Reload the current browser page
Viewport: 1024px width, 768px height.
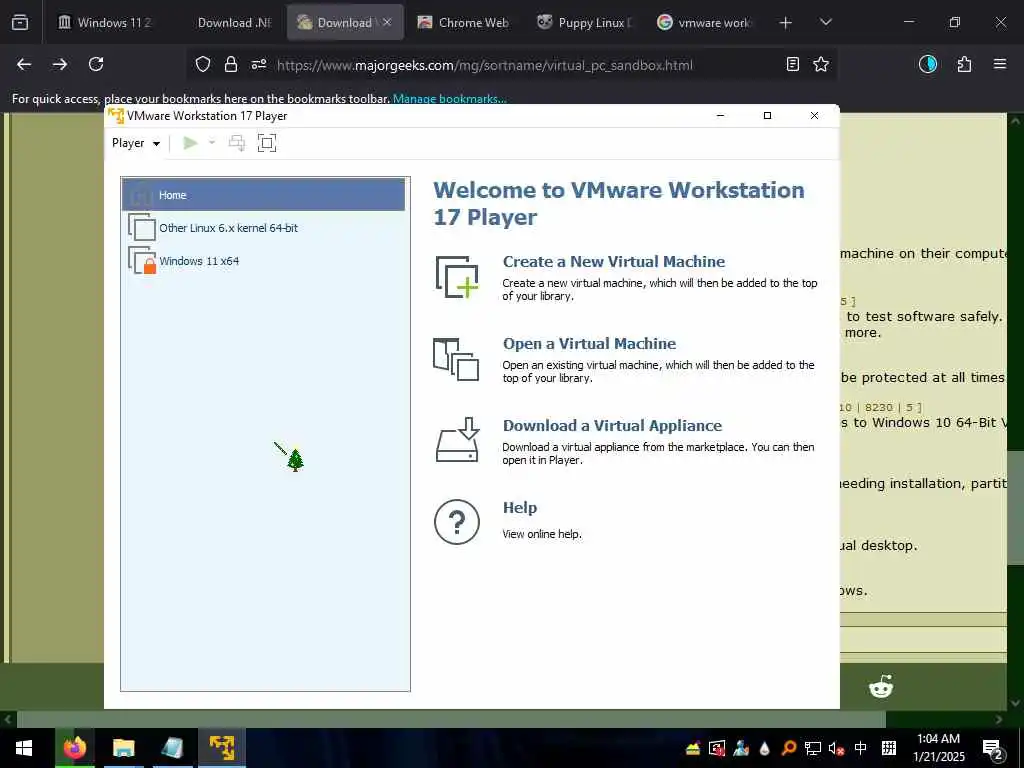(x=96, y=64)
